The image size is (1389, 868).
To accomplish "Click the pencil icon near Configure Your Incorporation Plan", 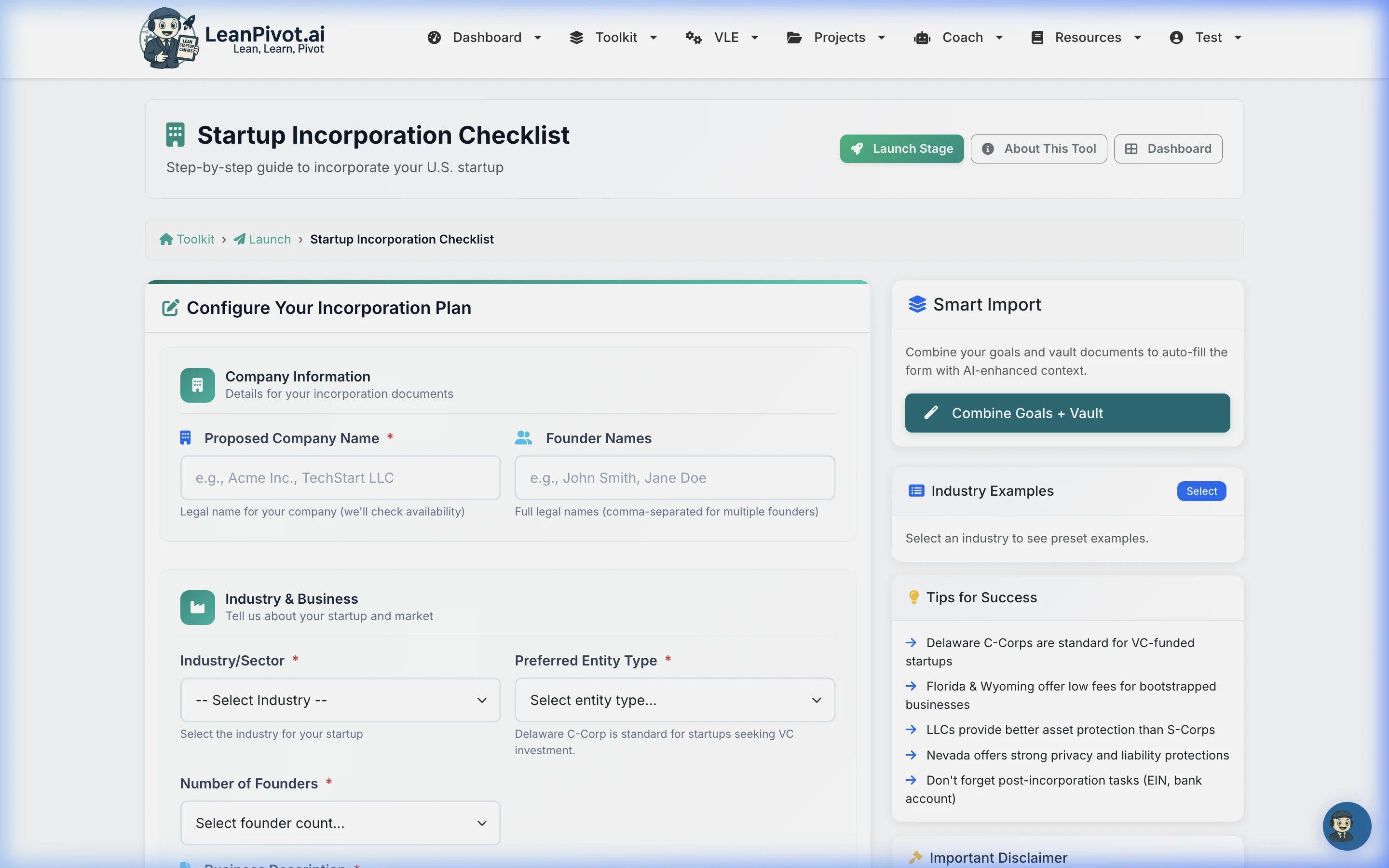I will [169, 308].
